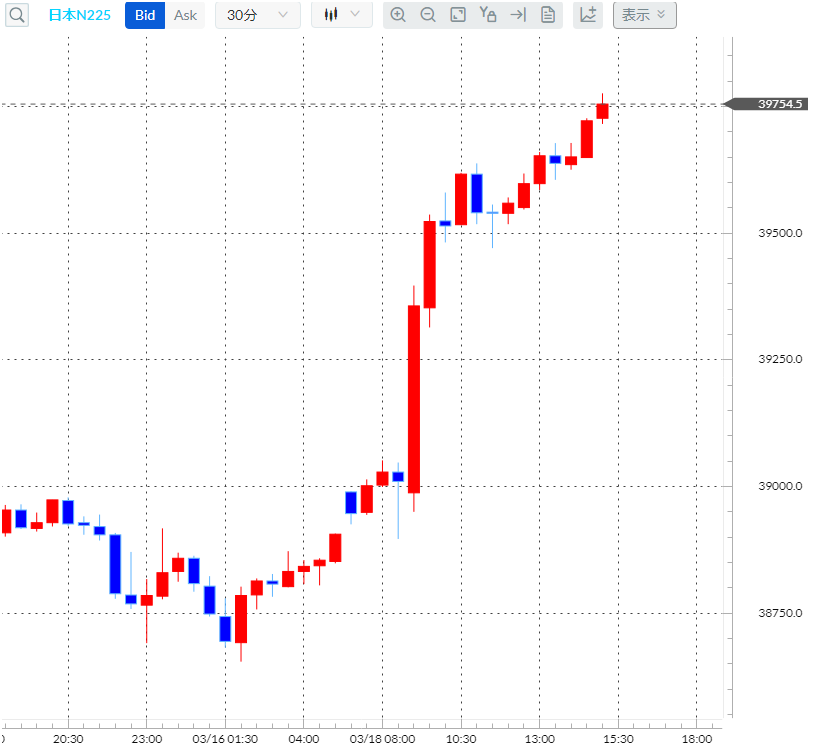Open the add-indicator chart icon
813x750 pixels.
tap(588, 15)
